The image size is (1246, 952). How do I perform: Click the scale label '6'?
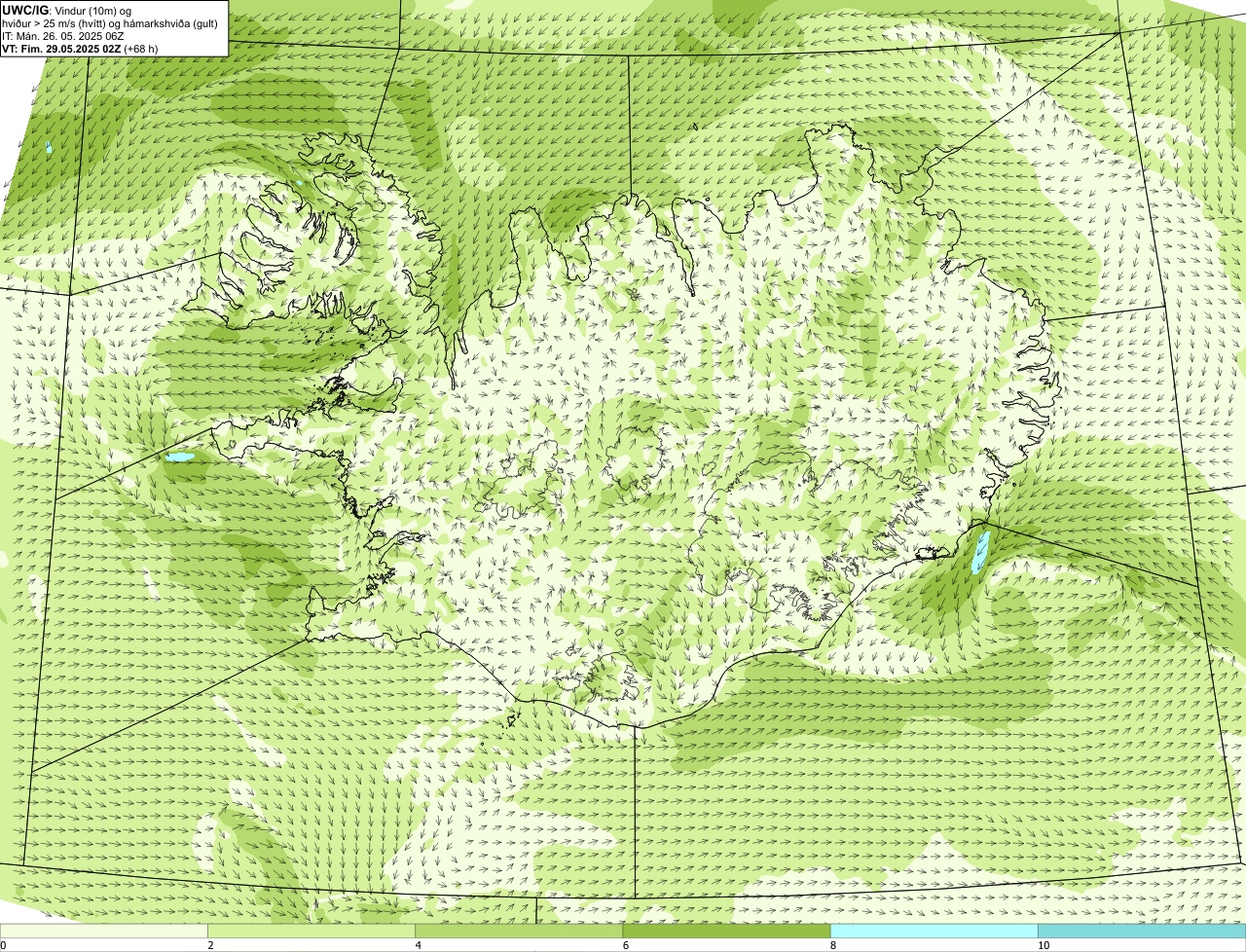coord(626,945)
